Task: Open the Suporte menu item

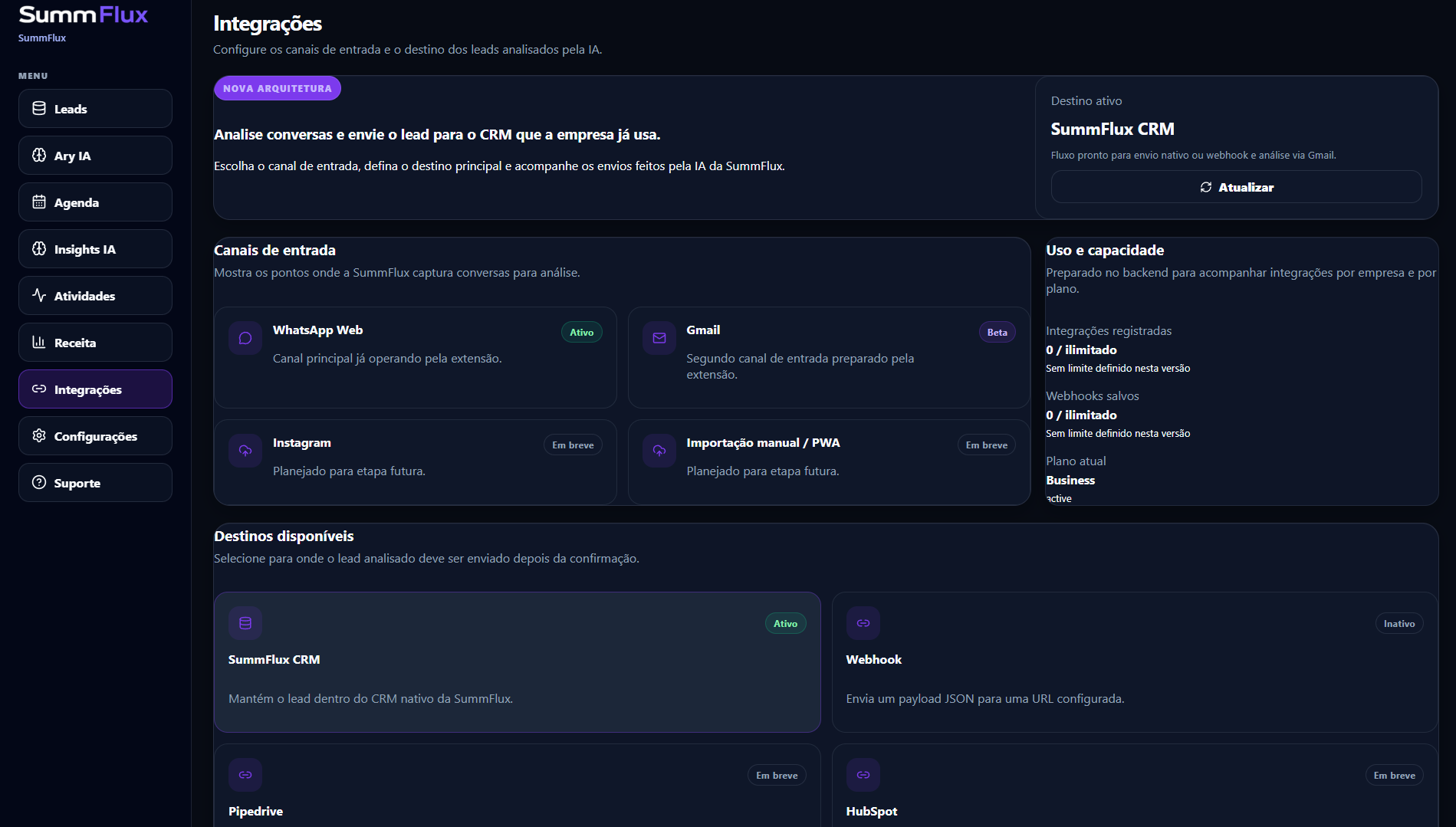Action: point(95,483)
